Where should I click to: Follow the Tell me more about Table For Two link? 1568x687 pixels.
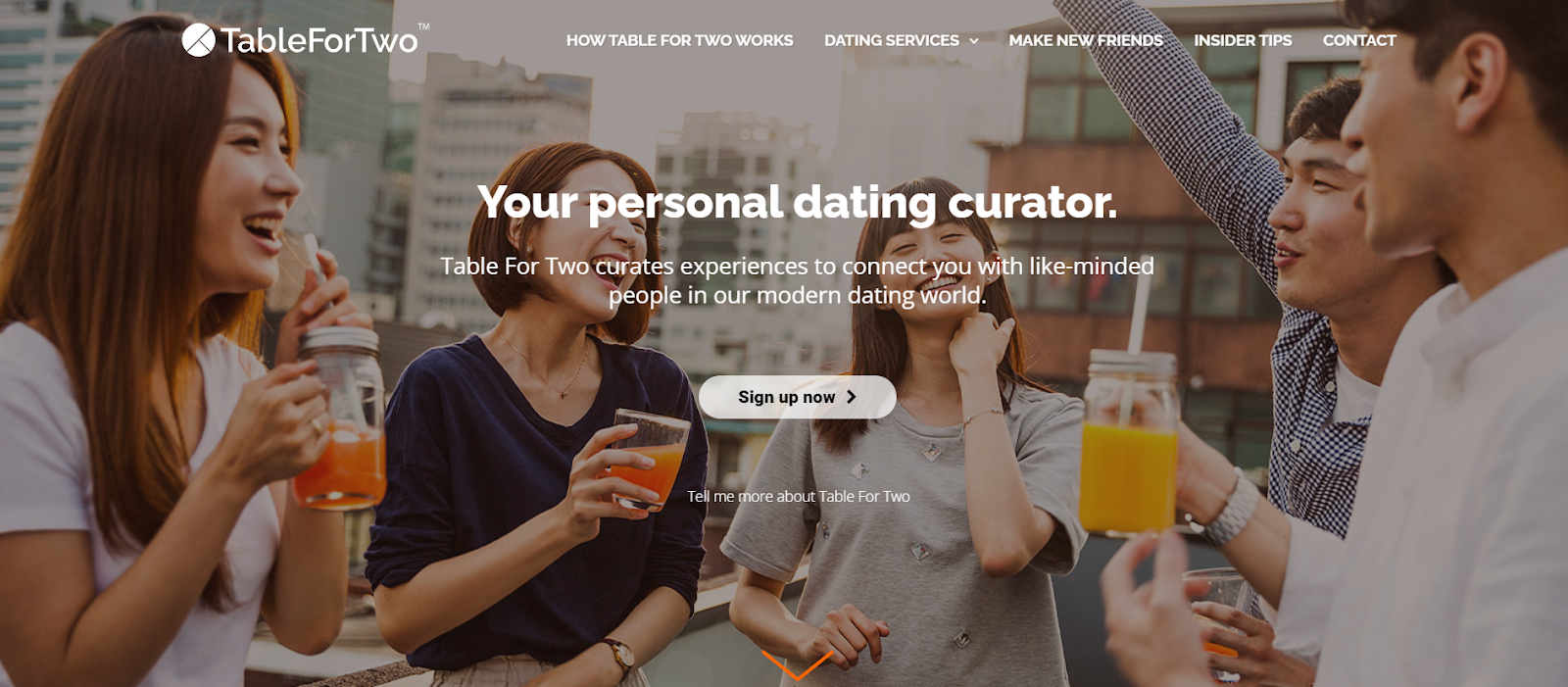point(798,497)
